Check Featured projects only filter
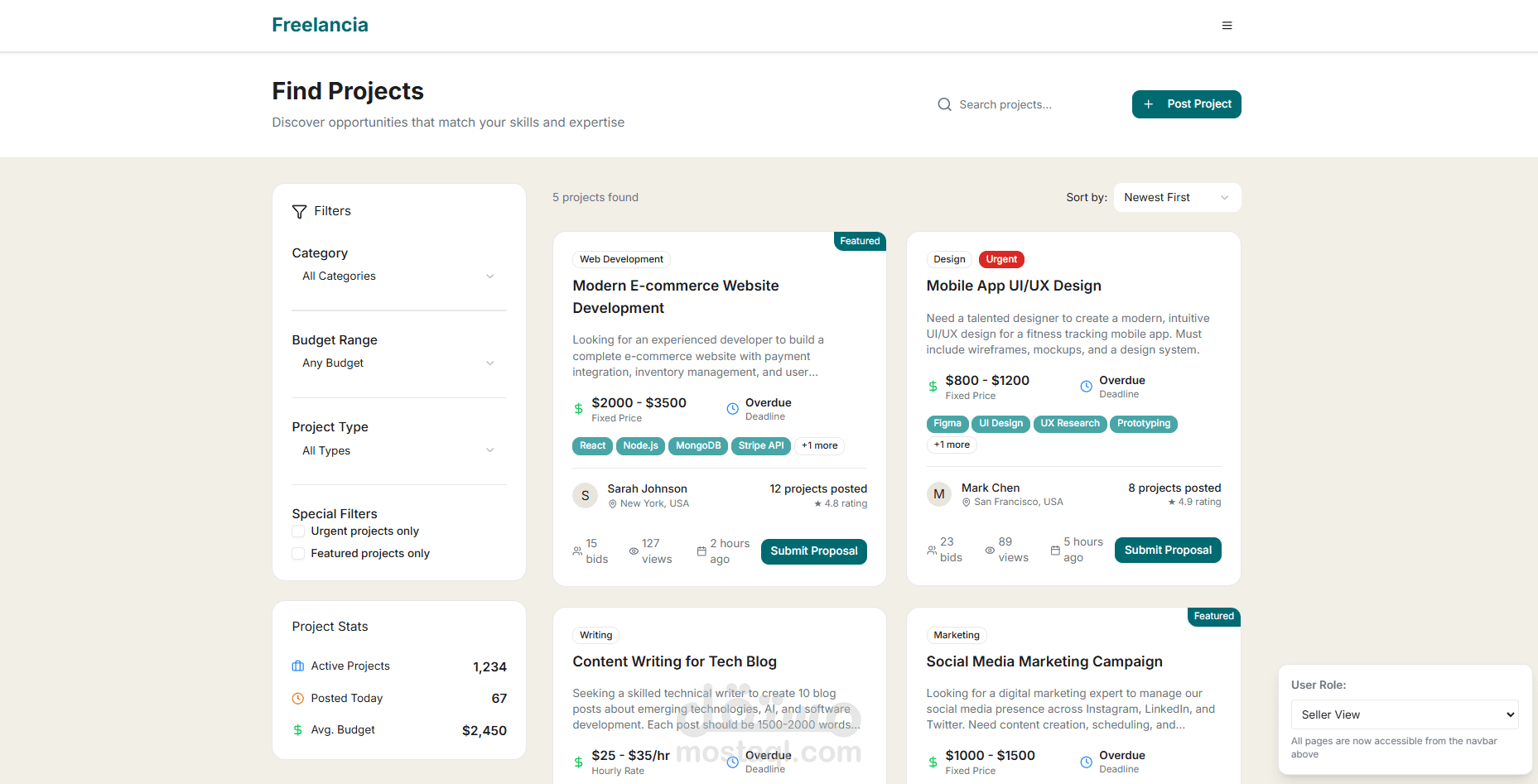1538x784 pixels. (298, 554)
